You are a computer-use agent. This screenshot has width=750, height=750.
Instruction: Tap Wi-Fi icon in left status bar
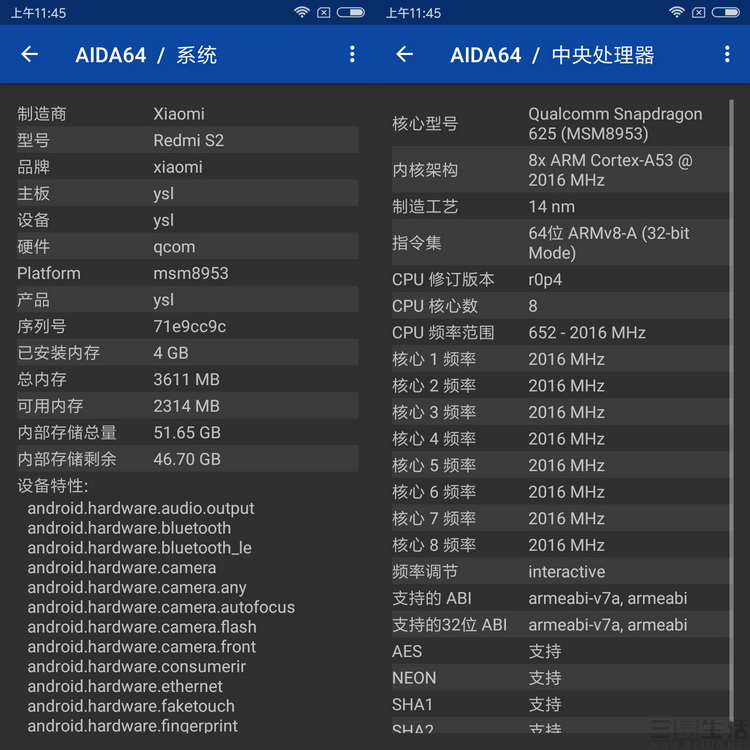click(x=302, y=12)
